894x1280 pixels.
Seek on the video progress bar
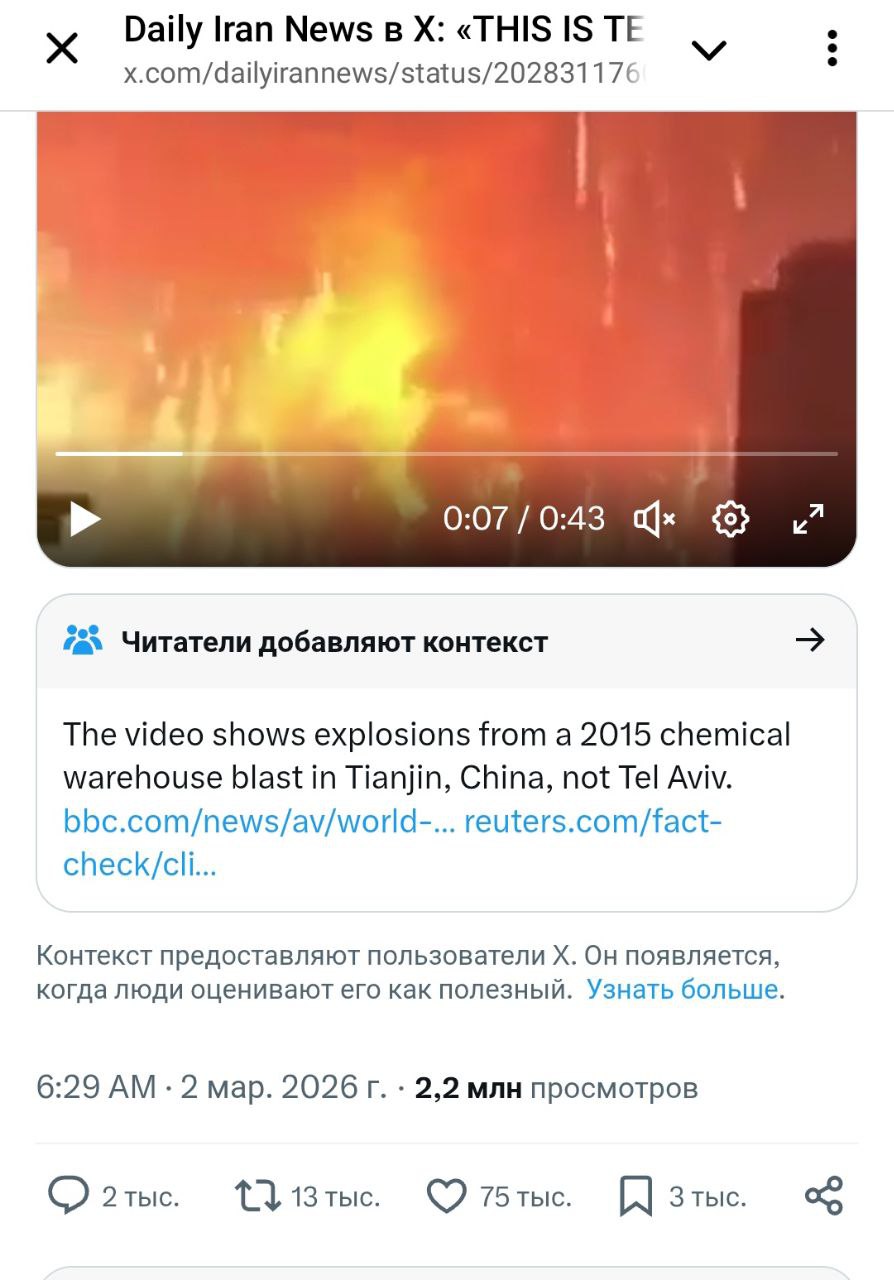(x=446, y=454)
